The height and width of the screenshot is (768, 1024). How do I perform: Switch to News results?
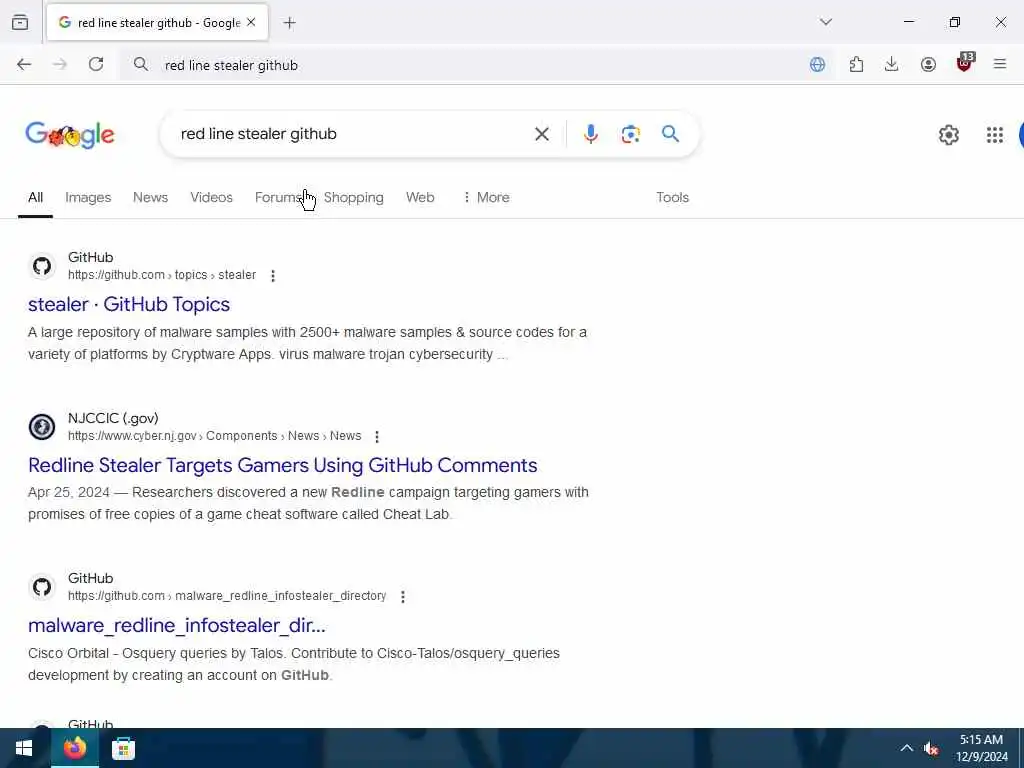click(150, 197)
